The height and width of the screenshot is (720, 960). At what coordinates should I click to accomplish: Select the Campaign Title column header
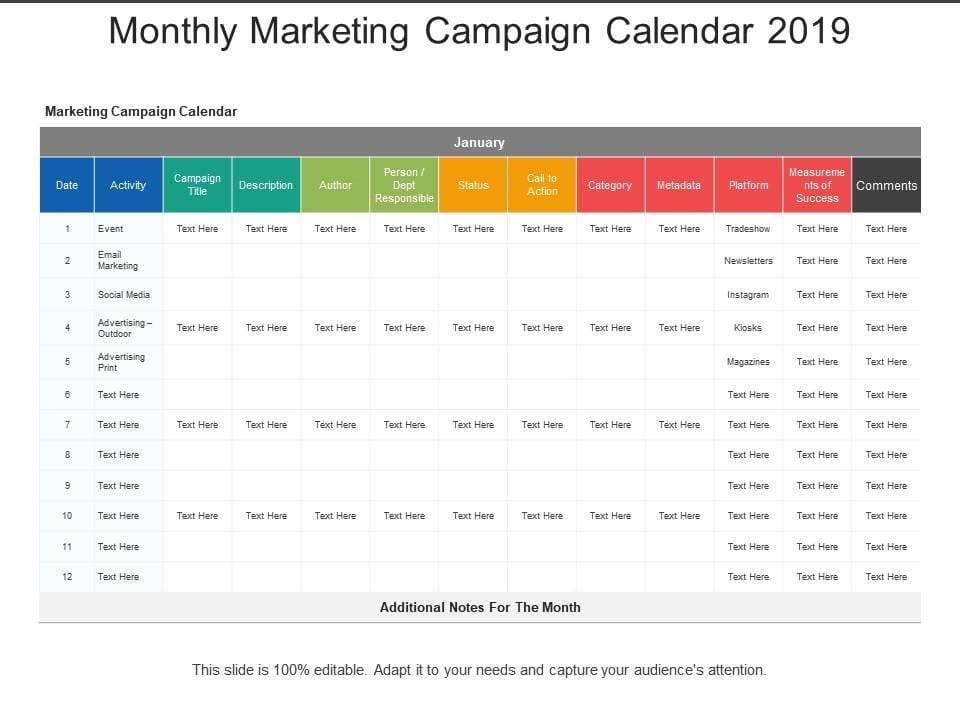(x=197, y=185)
